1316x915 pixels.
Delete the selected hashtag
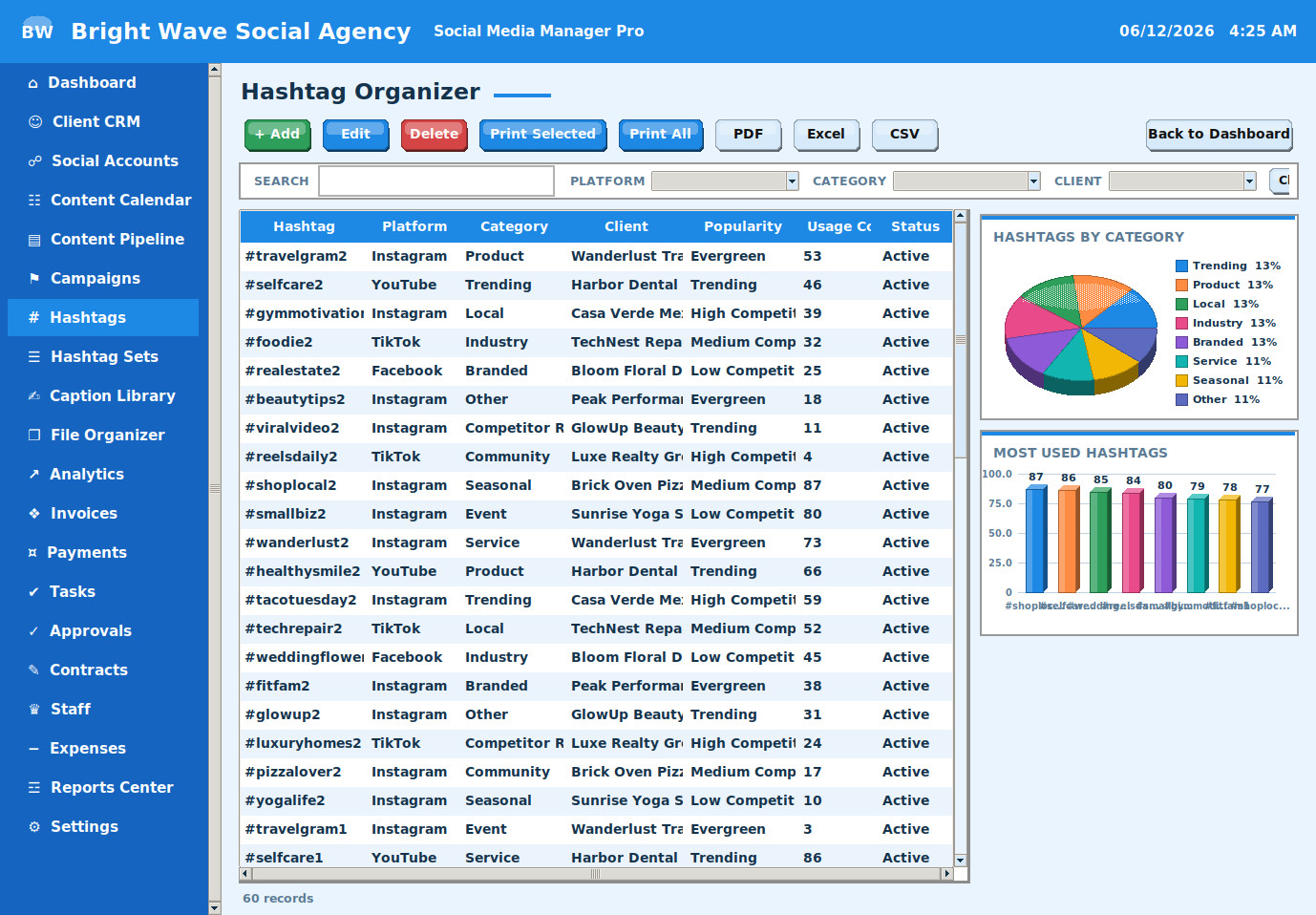[x=434, y=135]
